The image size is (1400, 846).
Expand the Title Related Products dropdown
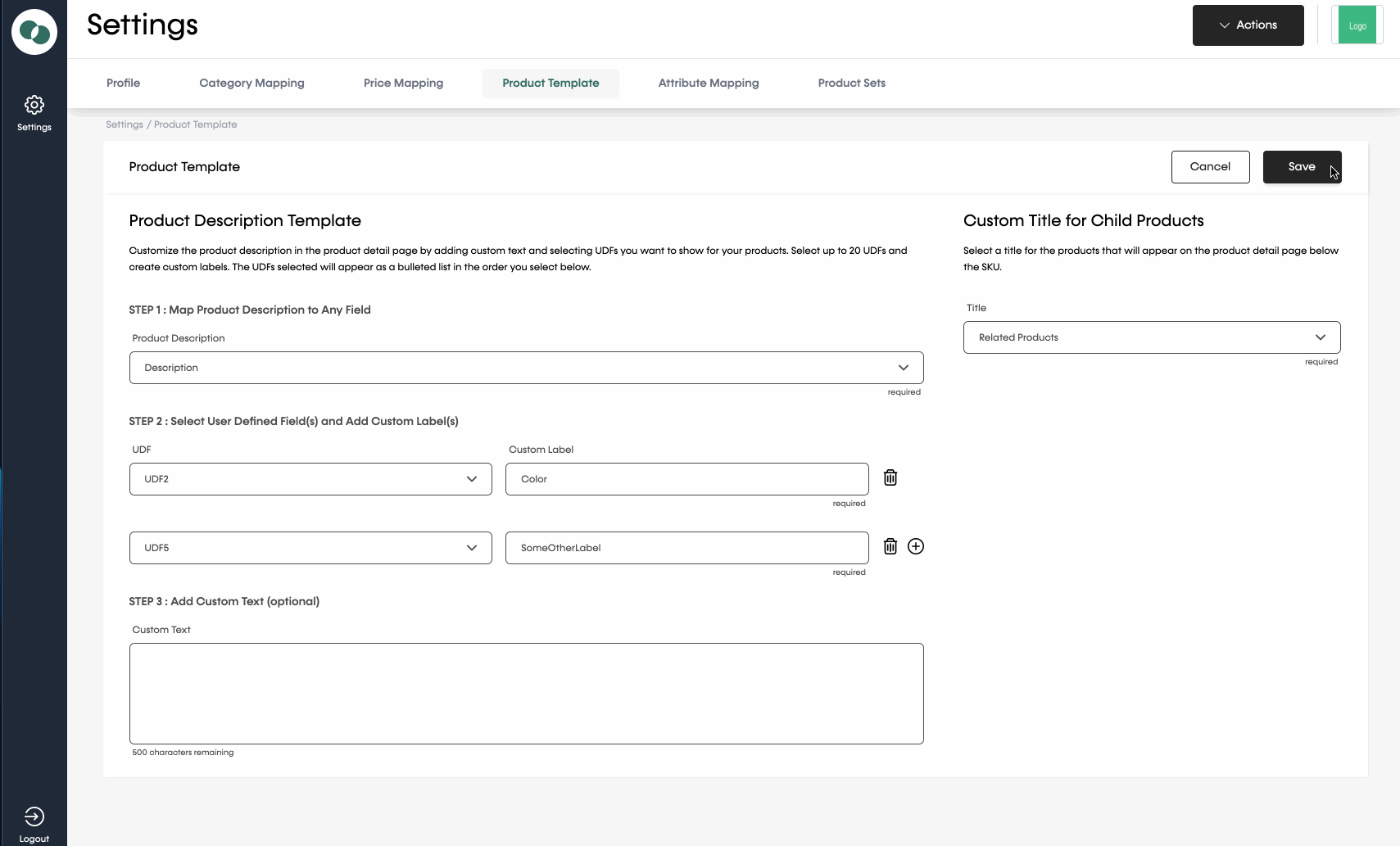pyautogui.click(x=1152, y=337)
